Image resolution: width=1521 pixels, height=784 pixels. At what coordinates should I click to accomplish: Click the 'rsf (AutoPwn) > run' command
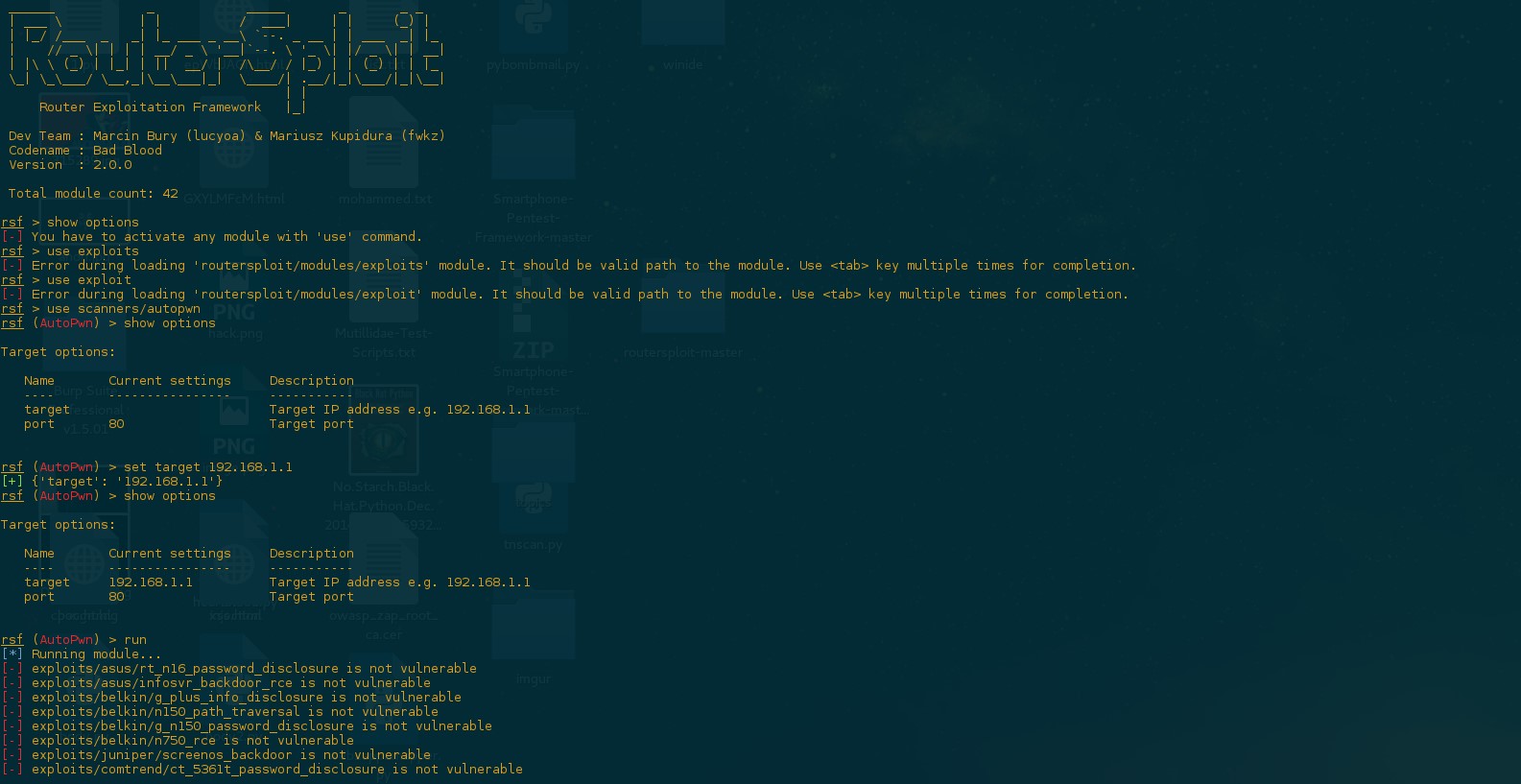[x=74, y=640]
